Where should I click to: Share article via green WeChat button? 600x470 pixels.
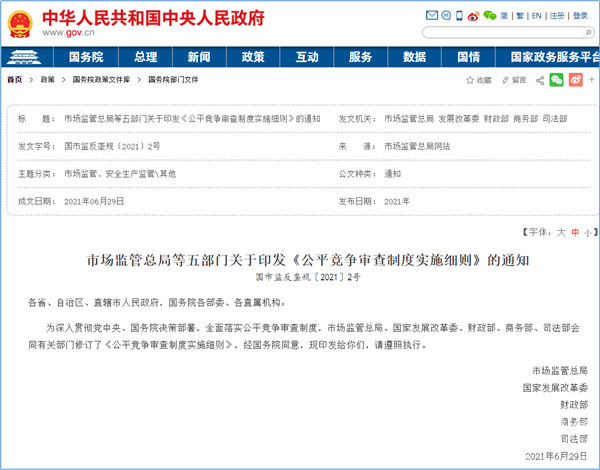[557, 79]
